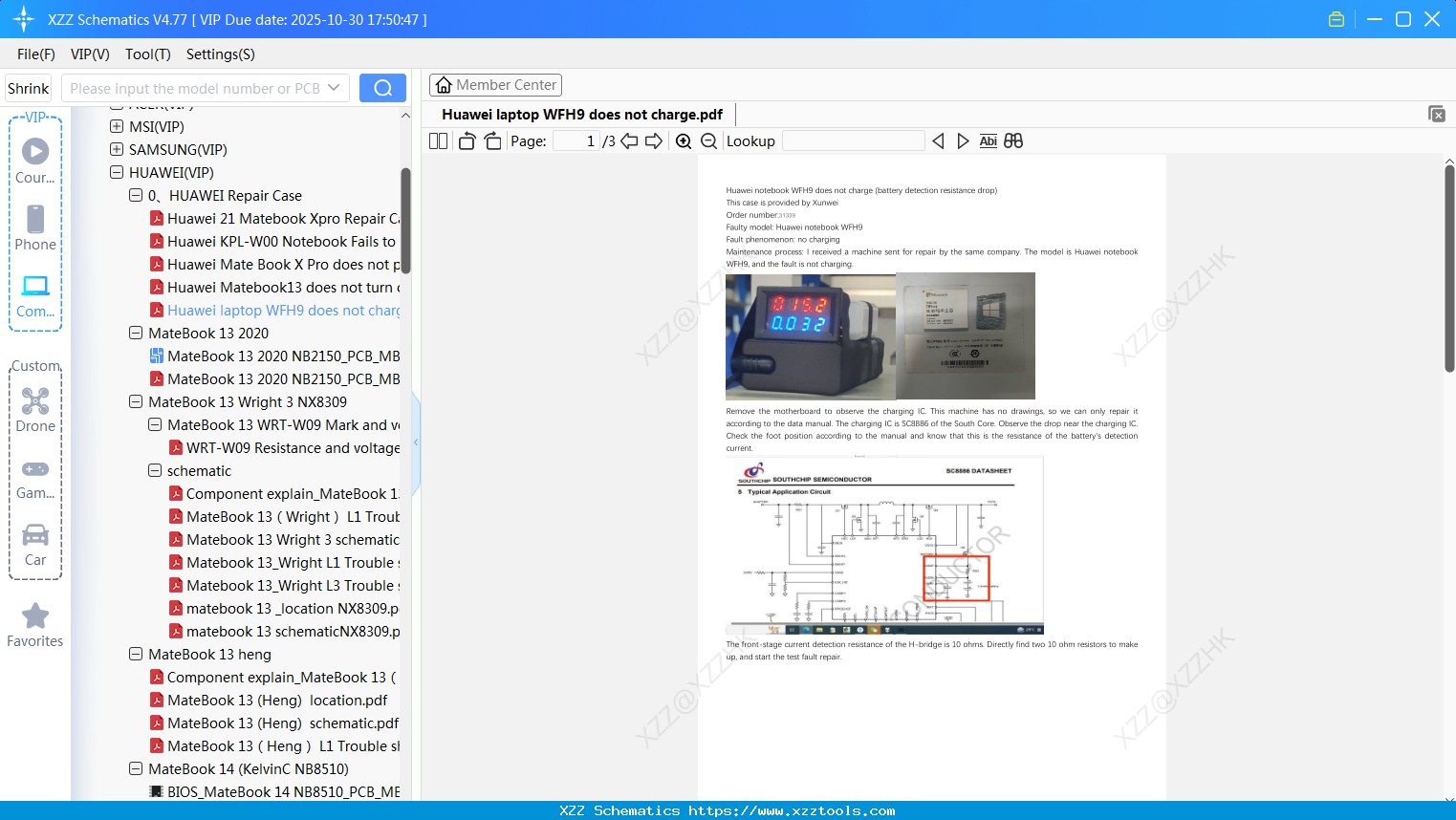Click the yellow VIP store icon in title bar
Viewport: 1456px width, 820px height.
[x=1336, y=19]
